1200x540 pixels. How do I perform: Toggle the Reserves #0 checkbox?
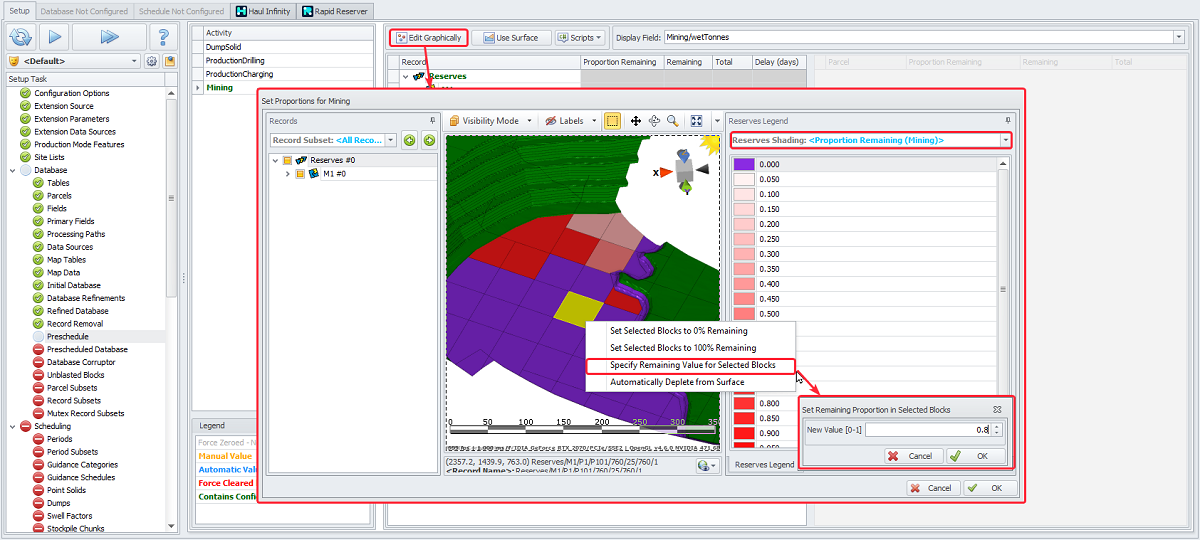coord(286,160)
